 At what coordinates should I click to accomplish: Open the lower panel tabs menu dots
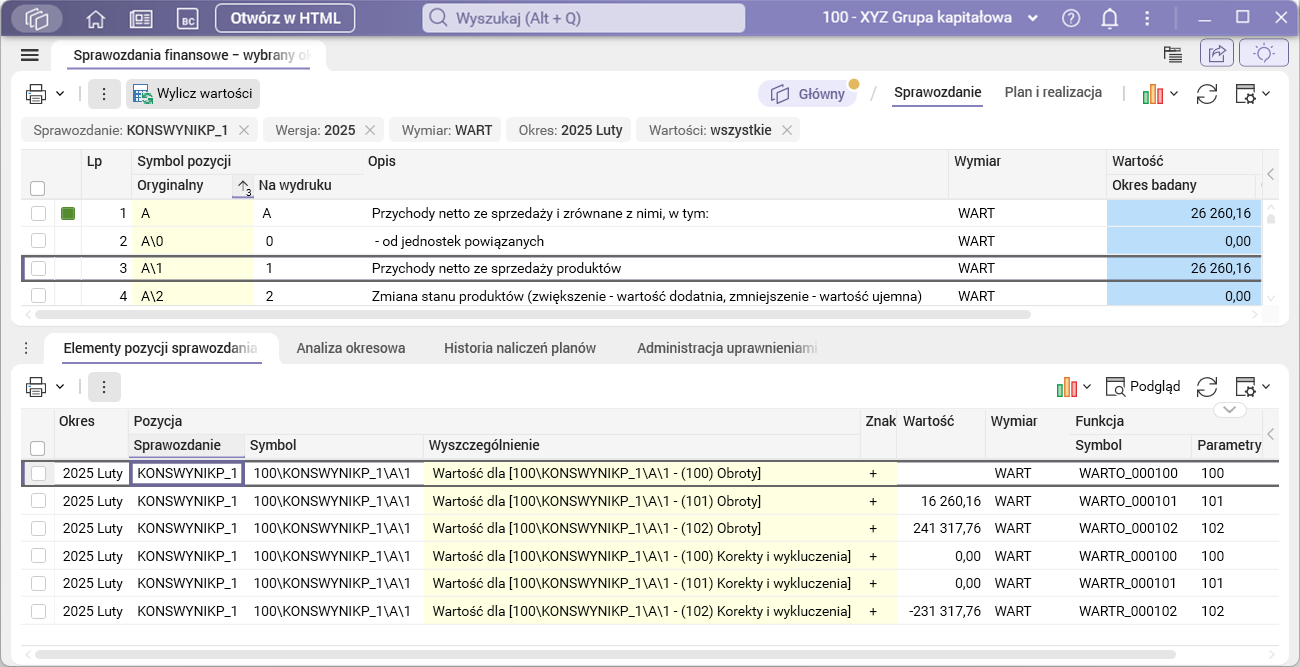tap(26, 348)
